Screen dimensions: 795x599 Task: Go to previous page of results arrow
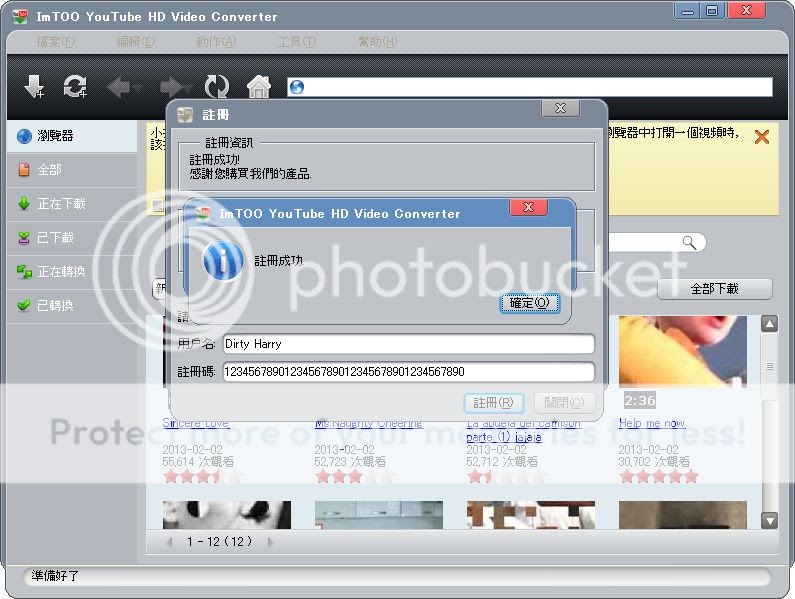point(169,542)
